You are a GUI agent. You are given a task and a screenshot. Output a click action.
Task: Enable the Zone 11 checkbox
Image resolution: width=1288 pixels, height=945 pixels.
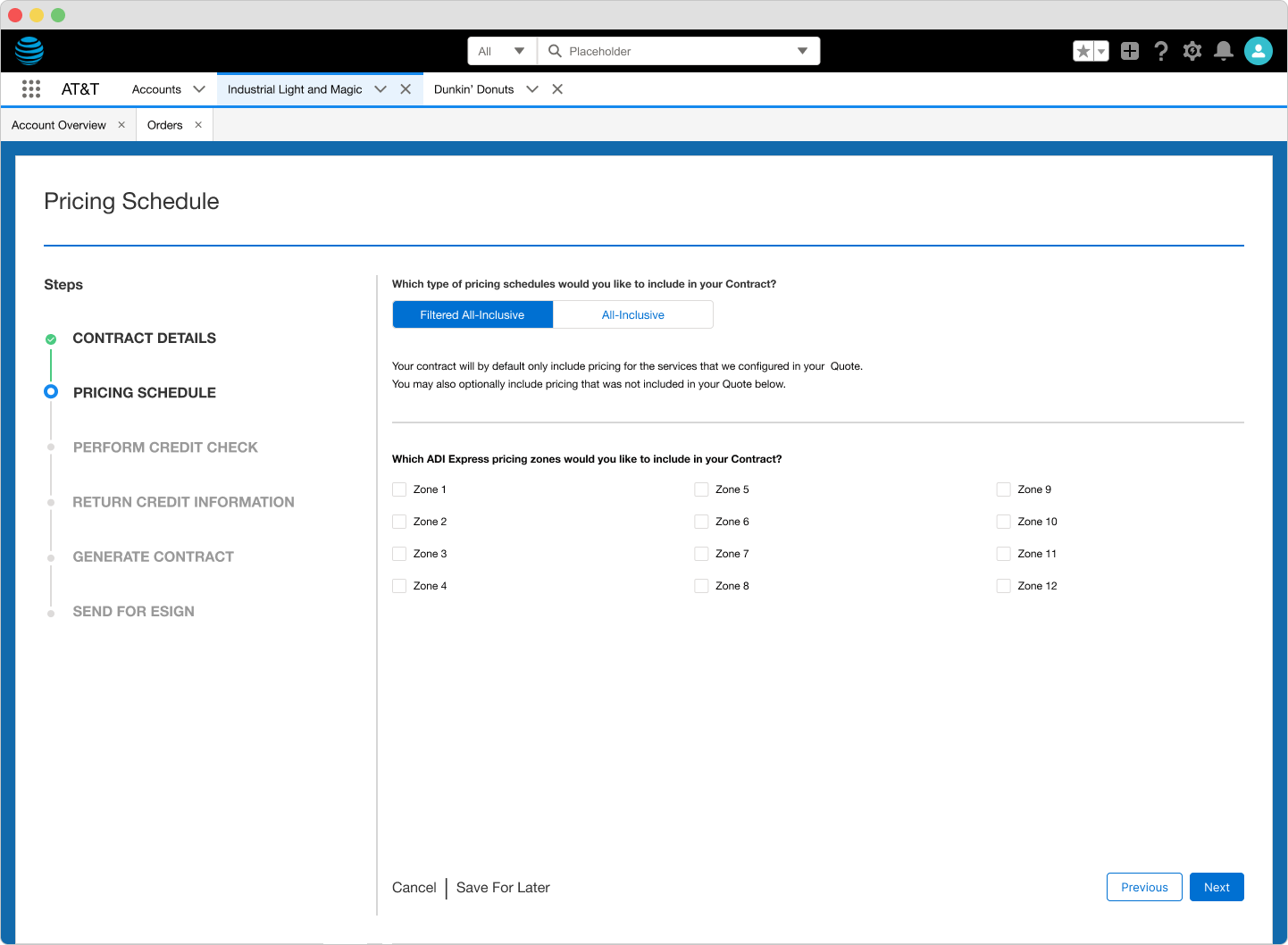click(x=1004, y=554)
